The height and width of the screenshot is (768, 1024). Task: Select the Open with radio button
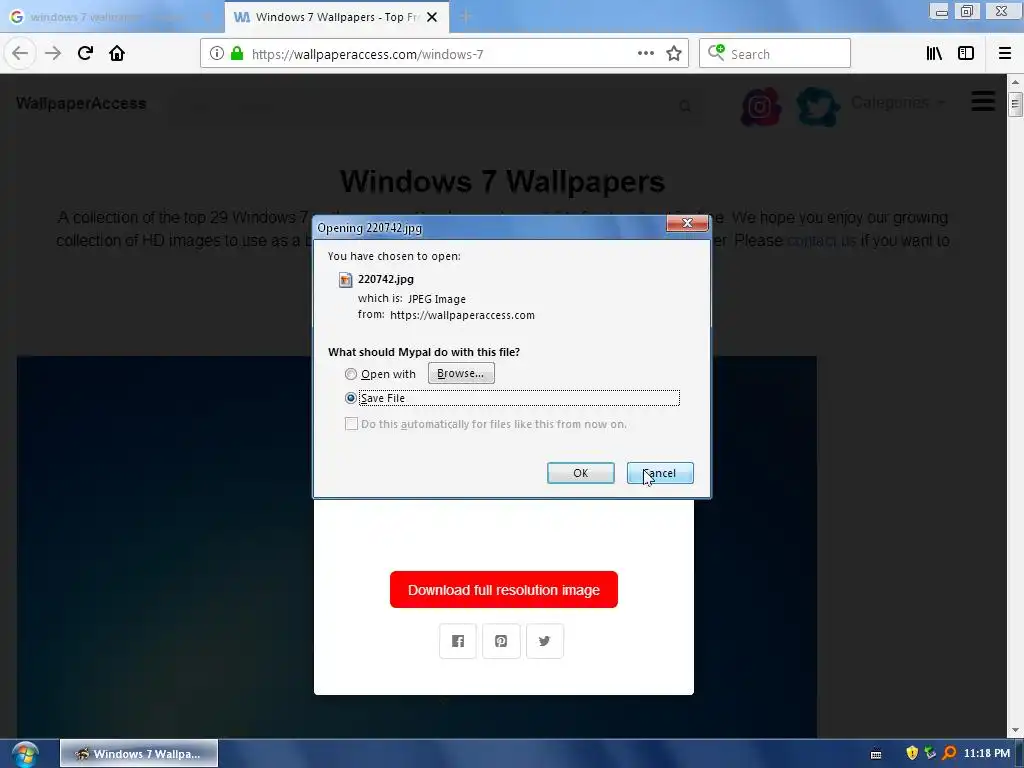tap(351, 374)
